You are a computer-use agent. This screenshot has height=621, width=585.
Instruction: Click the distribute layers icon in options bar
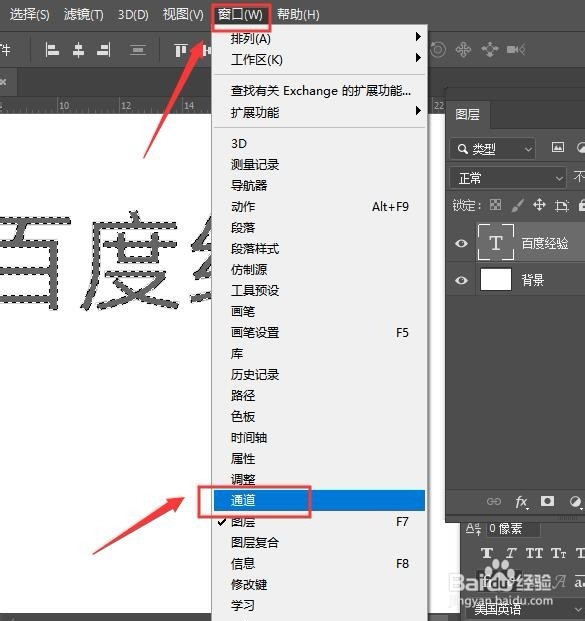138,50
